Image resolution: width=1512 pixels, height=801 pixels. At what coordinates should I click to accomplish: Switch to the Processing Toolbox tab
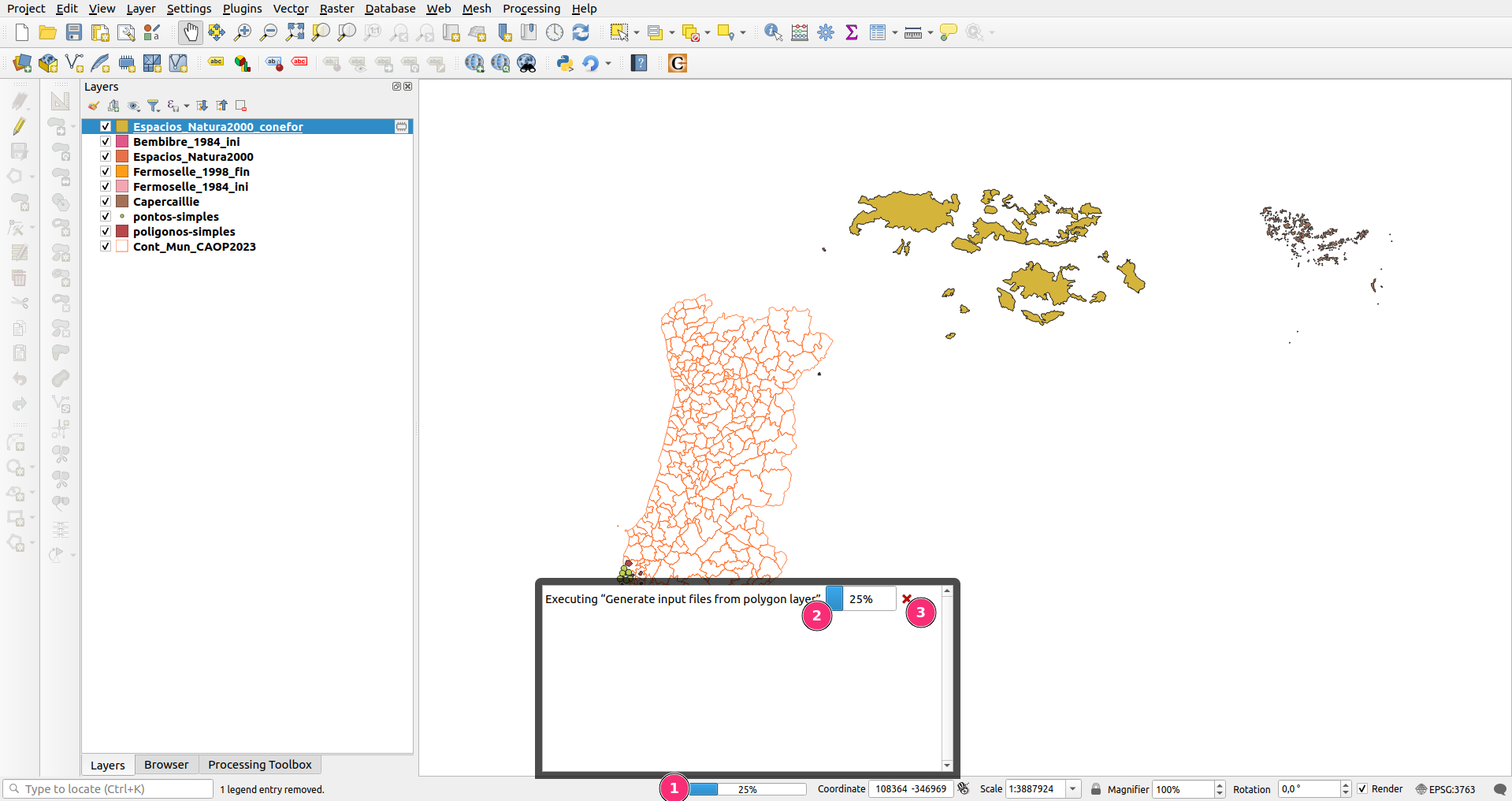coord(260,765)
